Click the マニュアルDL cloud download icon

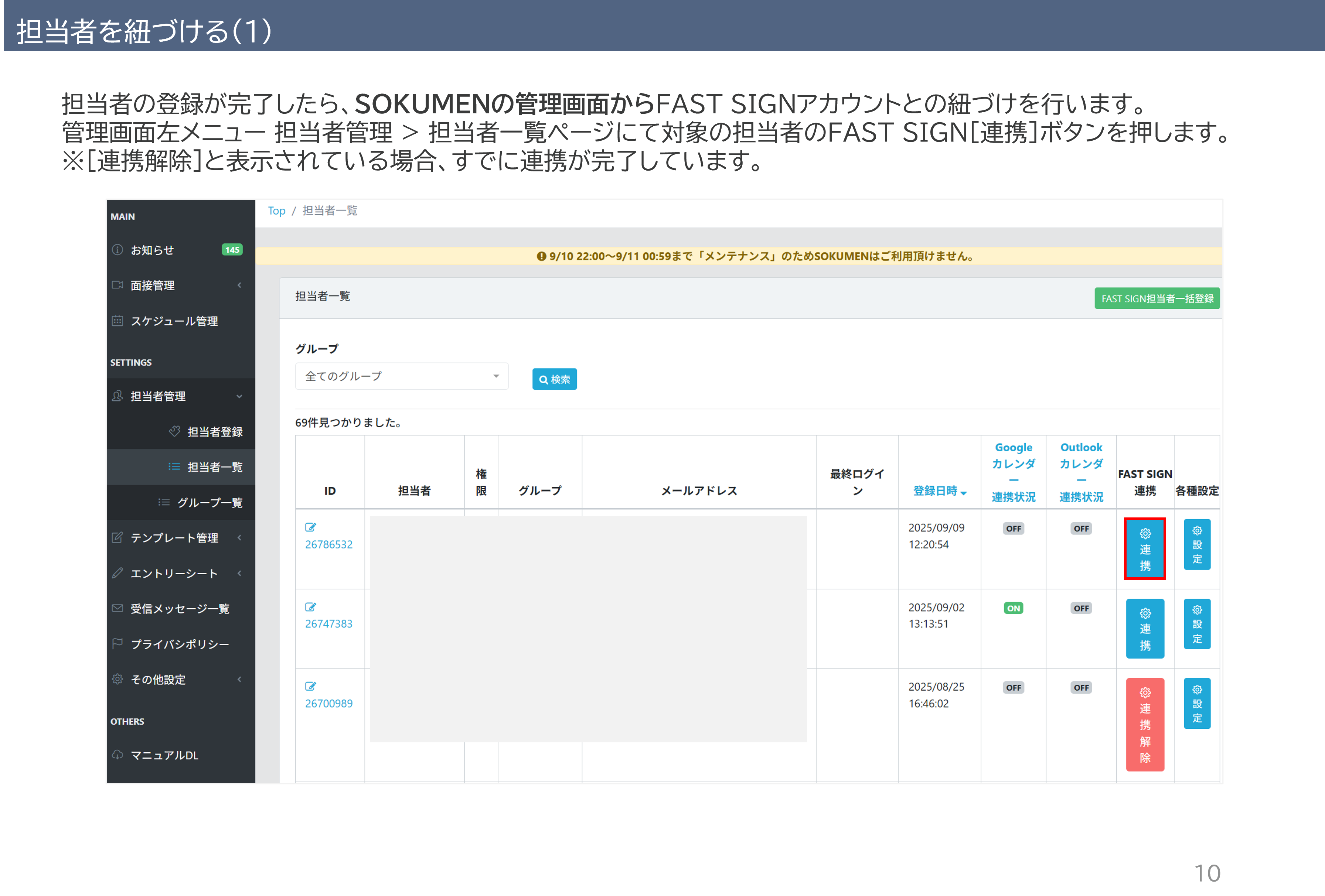(x=117, y=755)
